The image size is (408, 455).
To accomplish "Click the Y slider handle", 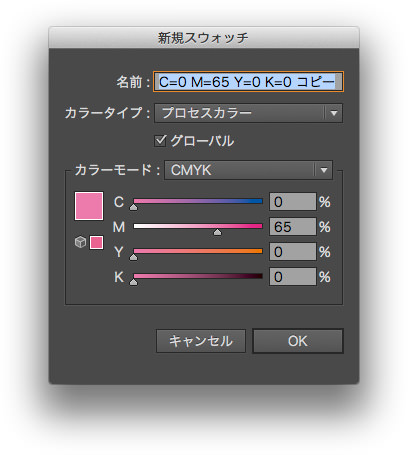I will (133, 257).
